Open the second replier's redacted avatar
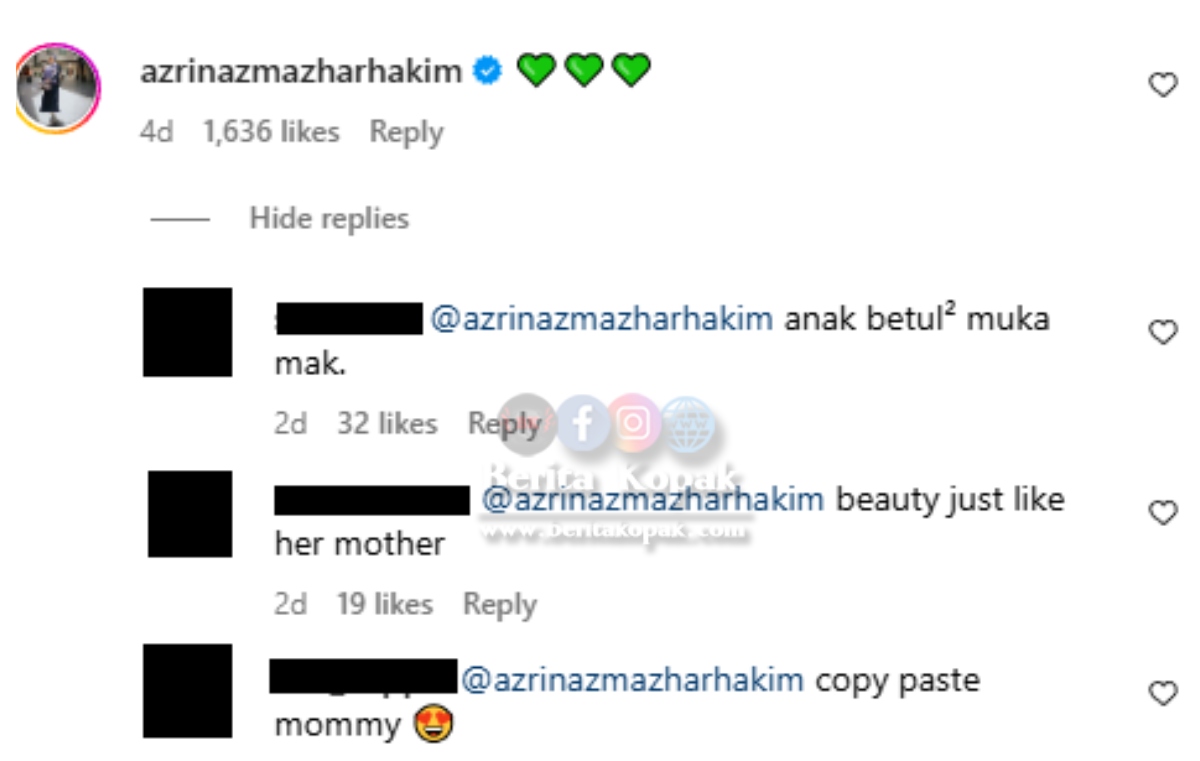 [x=190, y=514]
